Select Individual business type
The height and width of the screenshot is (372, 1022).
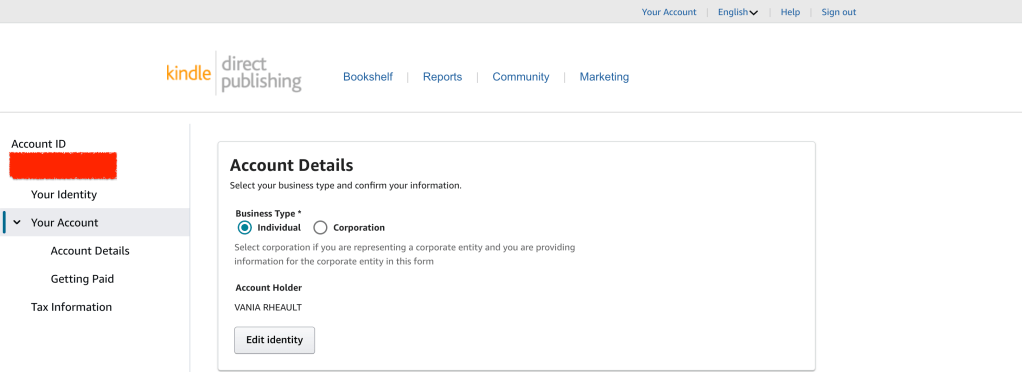point(244,228)
